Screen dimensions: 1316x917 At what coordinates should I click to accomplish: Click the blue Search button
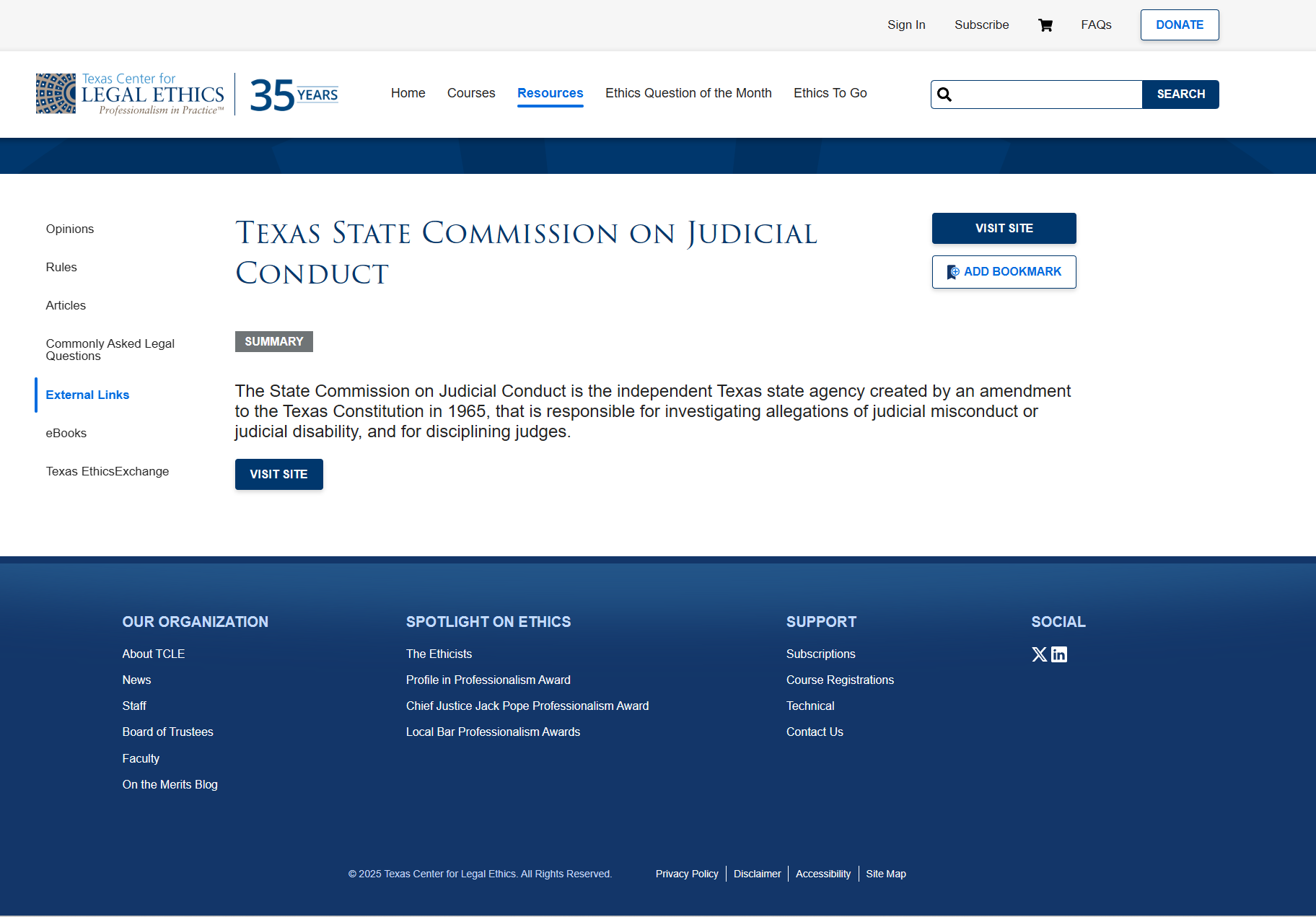(1180, 95)
